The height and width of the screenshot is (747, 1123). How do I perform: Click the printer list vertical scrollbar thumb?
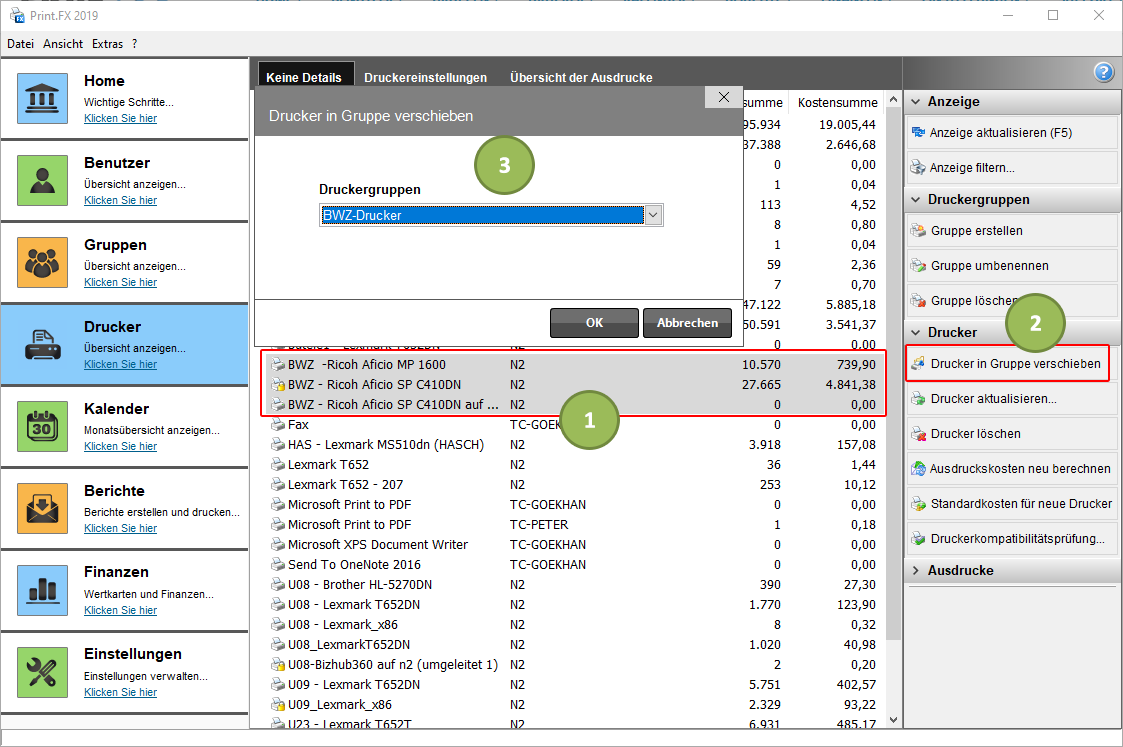pyautogui.click(x=893, y=372)
